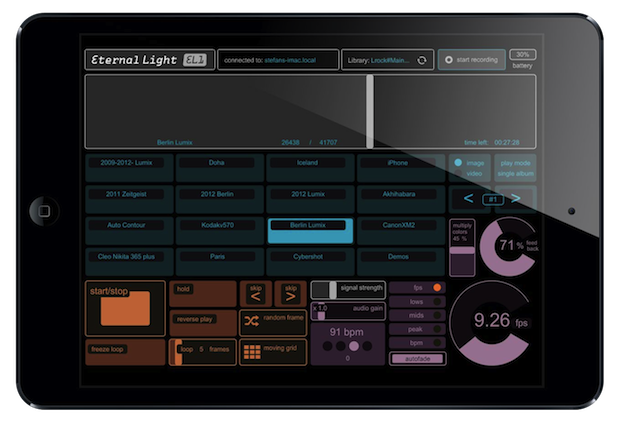The height and width of the screenshot is (438, 620).
Task: Click the start recording button
Action: coord(472,60)
